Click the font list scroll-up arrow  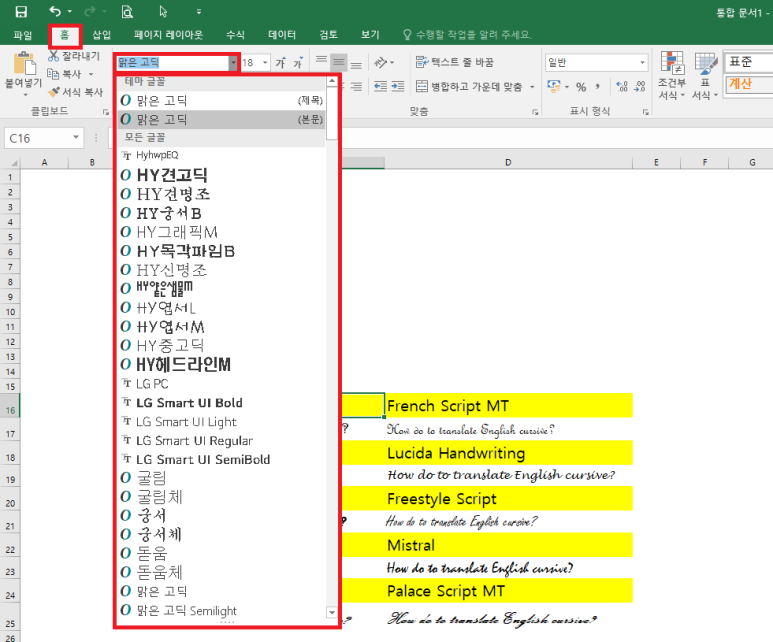[332, 81]
